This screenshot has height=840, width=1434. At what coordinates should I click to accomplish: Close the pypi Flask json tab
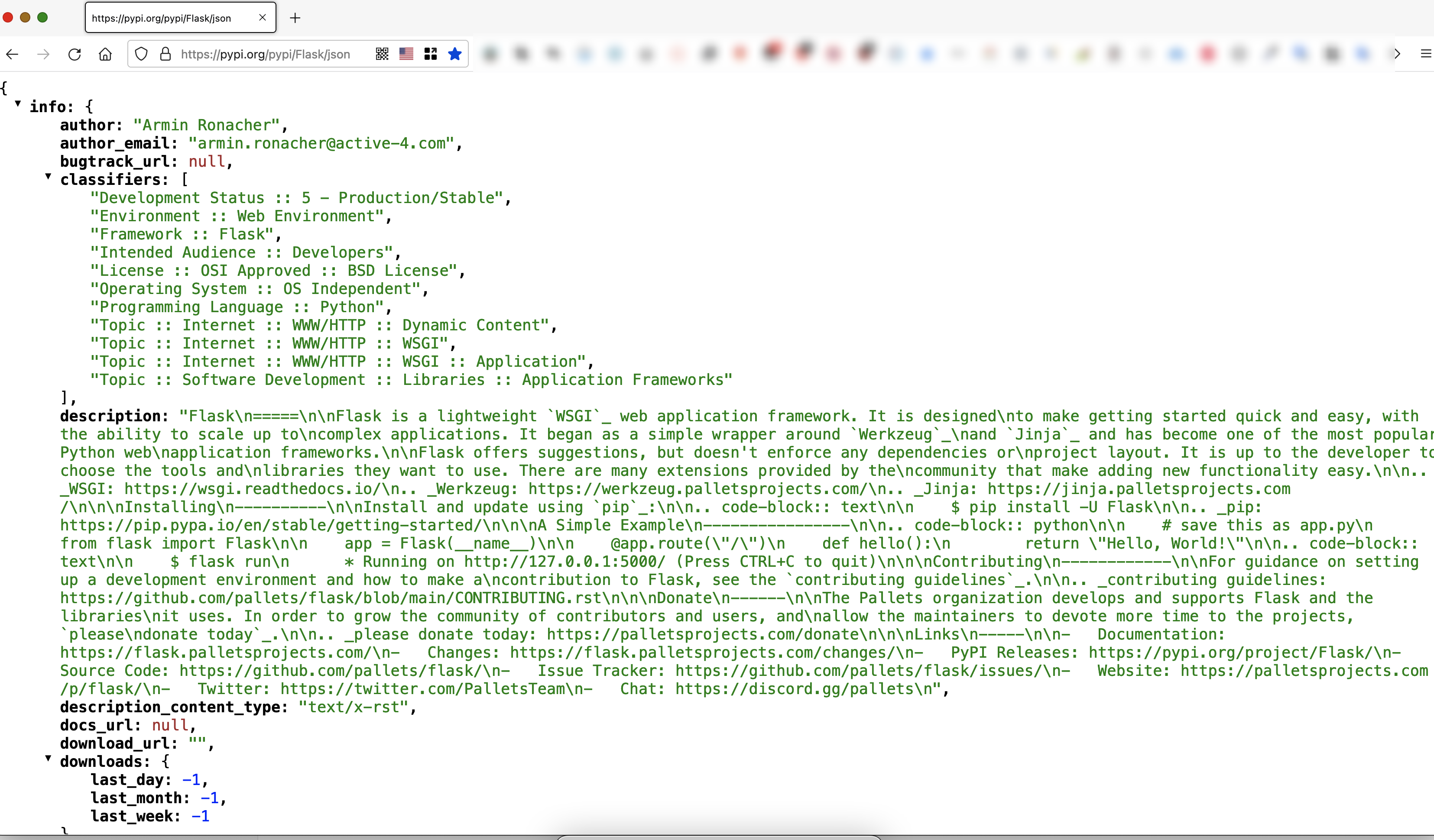[x=263, y=18]
